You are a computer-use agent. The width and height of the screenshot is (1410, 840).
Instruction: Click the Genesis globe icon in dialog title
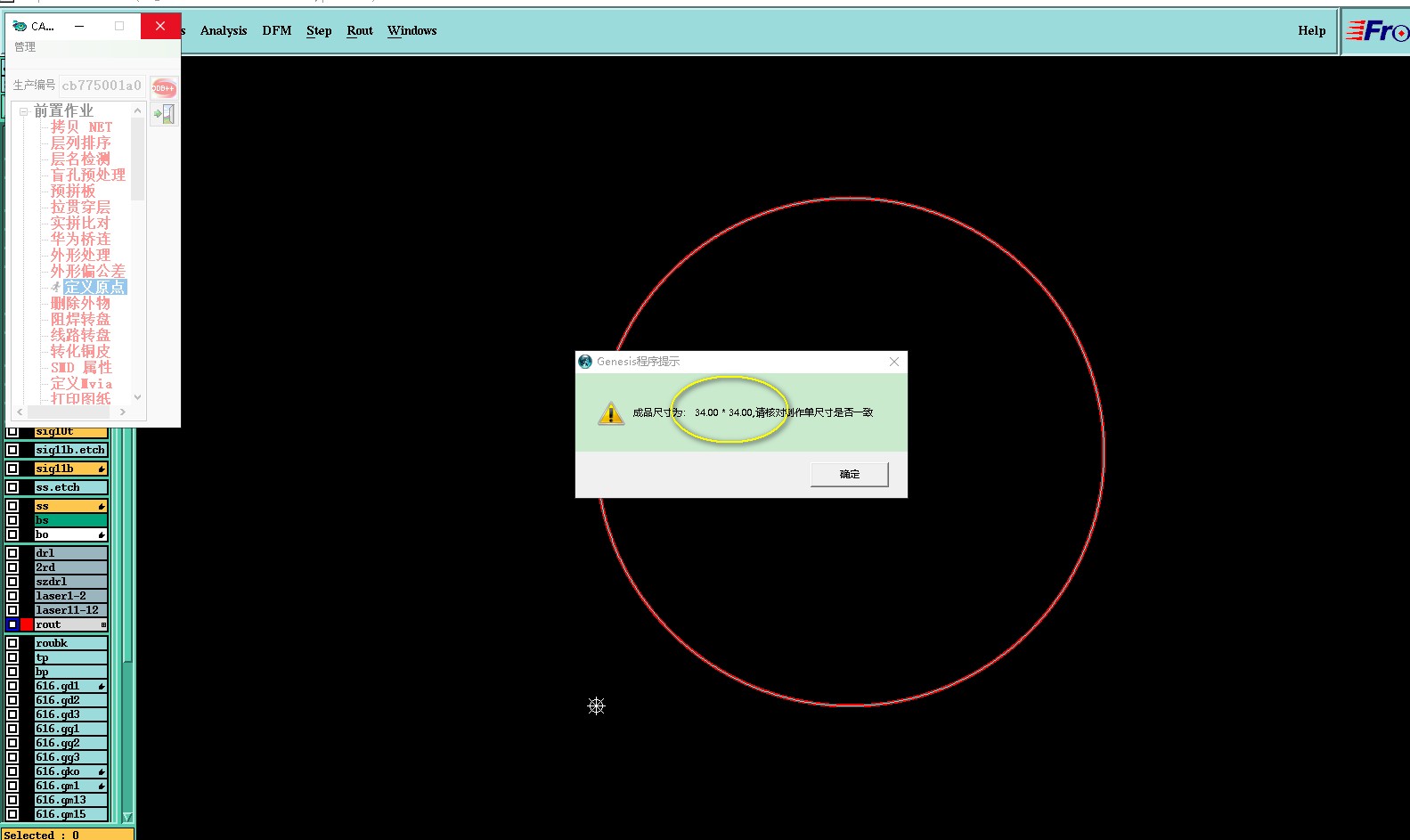585,362
